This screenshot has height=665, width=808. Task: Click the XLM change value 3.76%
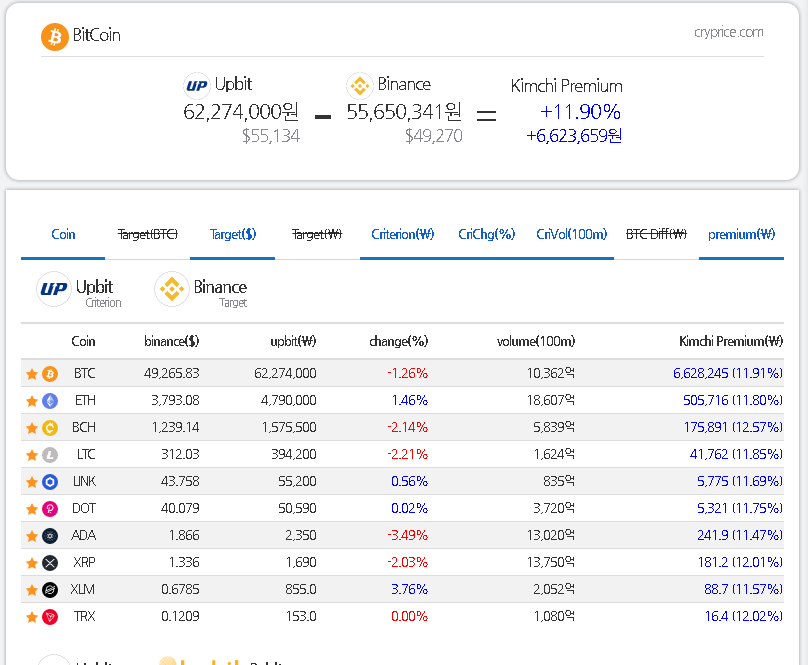coord(410,589)
